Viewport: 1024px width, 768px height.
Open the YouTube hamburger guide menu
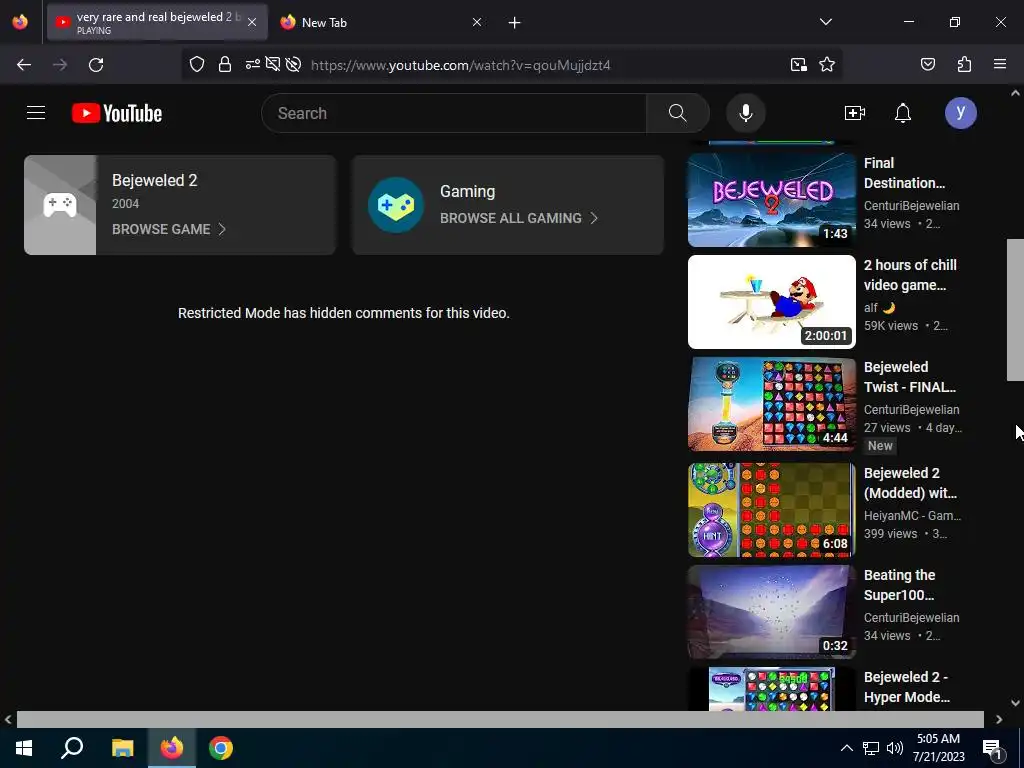coord(36,113)
